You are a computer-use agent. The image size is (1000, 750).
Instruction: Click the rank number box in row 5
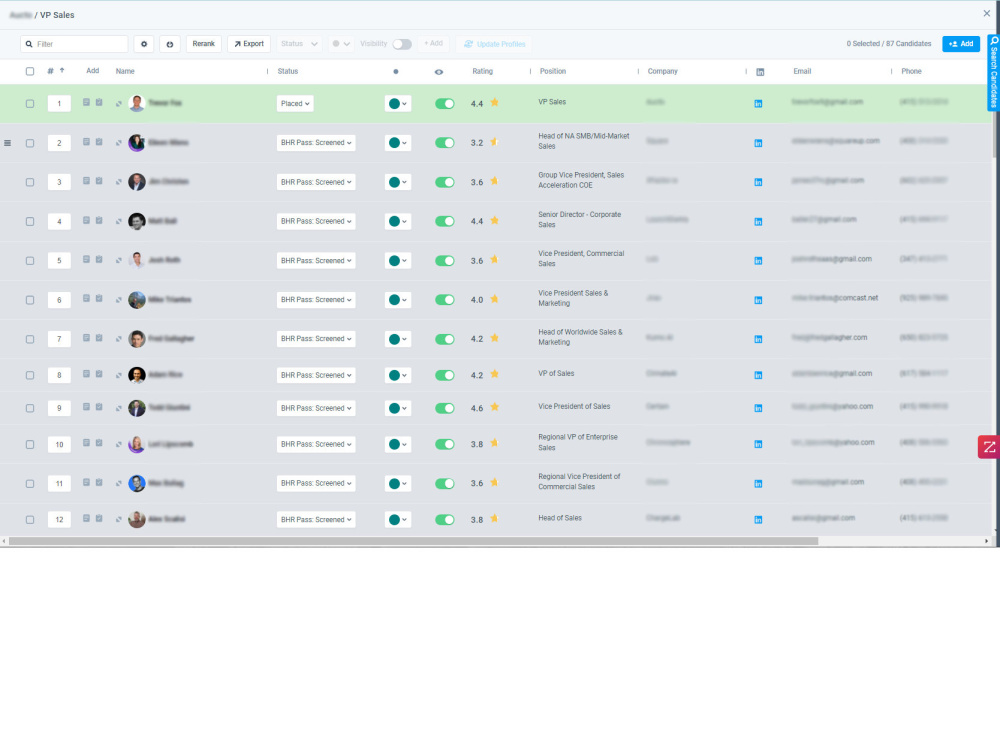(x=59, y=261)
